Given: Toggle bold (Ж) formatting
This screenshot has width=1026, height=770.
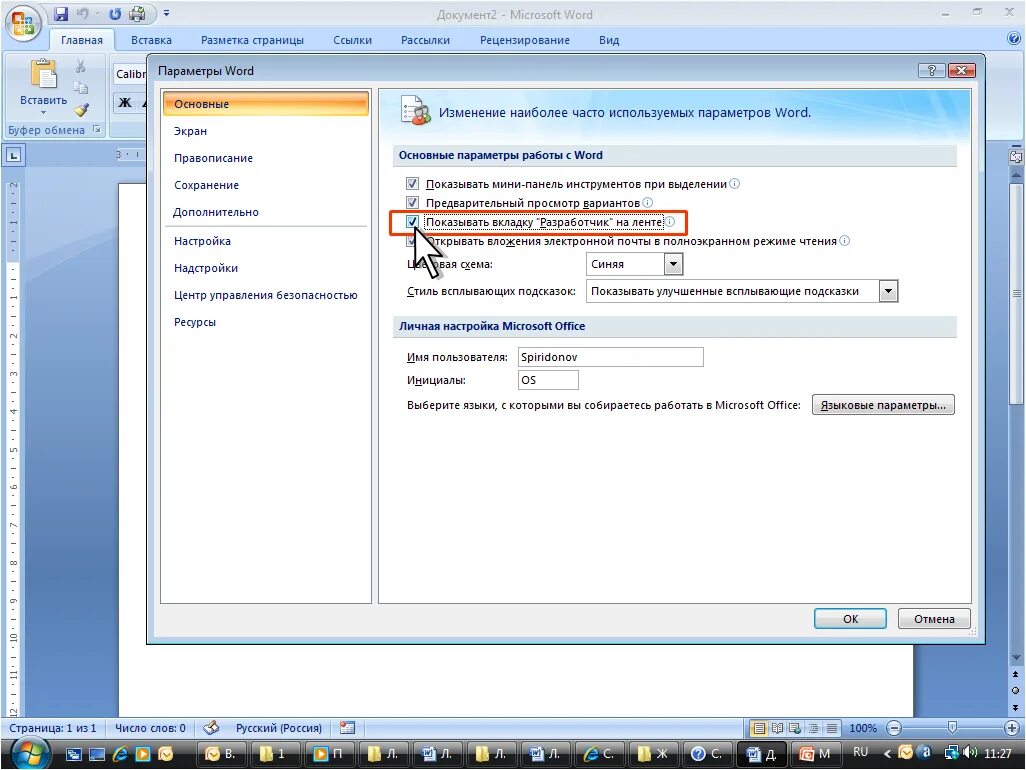Looking at the screenshot, I should pos(125,103).
